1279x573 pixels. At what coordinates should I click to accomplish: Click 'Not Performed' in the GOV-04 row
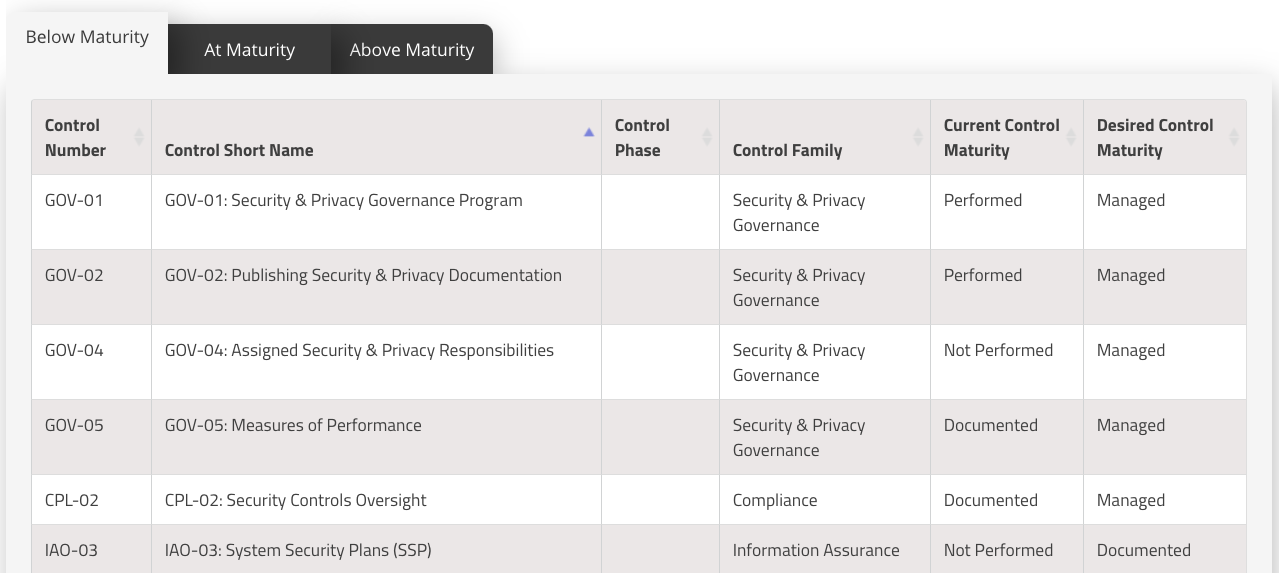(x=998, y=350)
